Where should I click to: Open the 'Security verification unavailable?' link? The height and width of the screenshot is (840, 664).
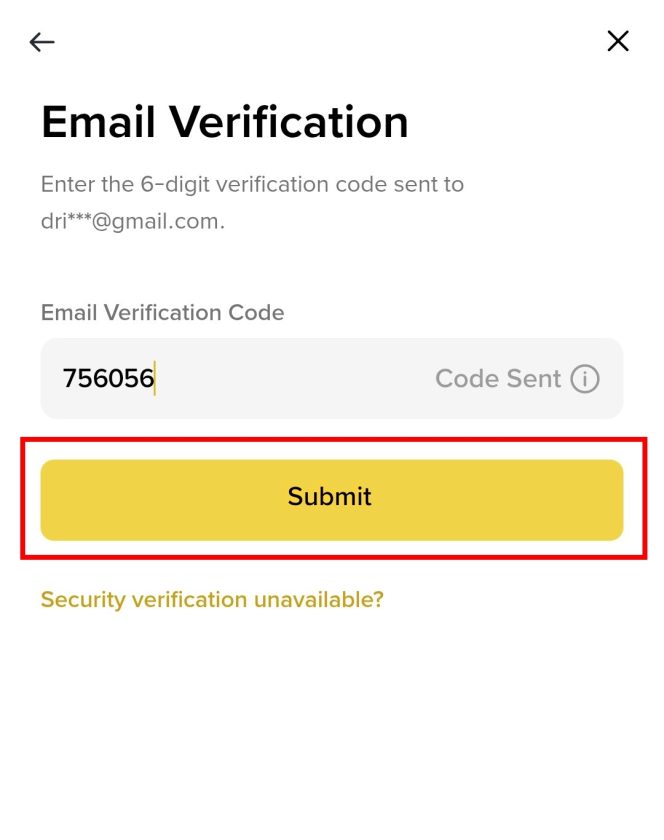(x=212, y=600)
